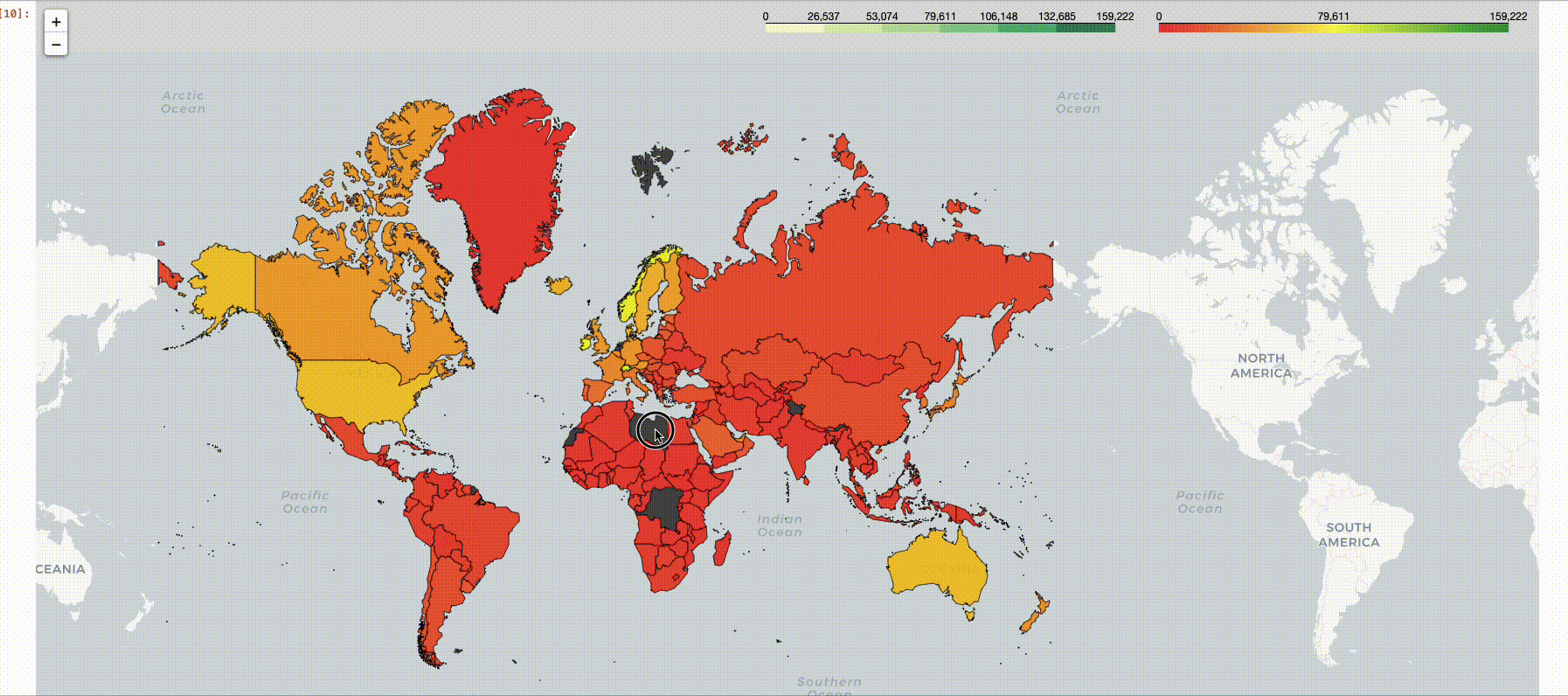Zoom in with the plus button
This screenshot has width=1568, height=696.
click(x=56, y=22)
